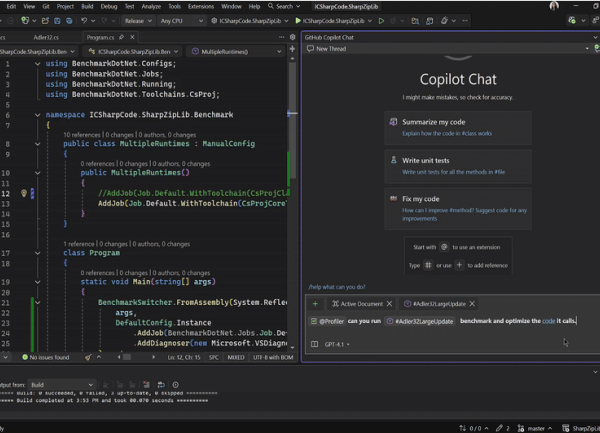Click the '/help what can you do?' link
Viewport: 600px width, 433px height.
[x=337, y=287]
